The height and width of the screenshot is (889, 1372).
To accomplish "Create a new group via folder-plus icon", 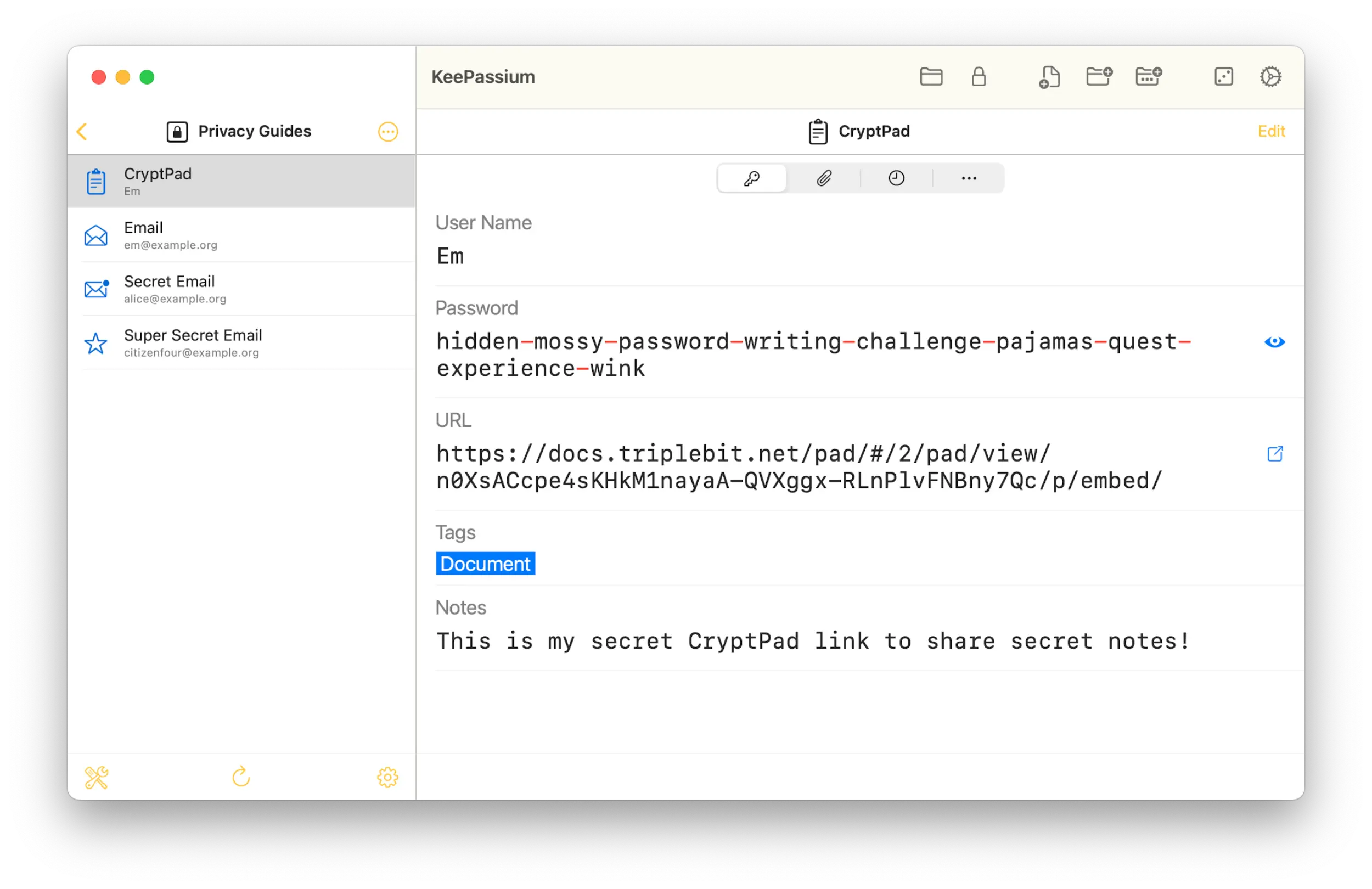I will point(1099,77).
